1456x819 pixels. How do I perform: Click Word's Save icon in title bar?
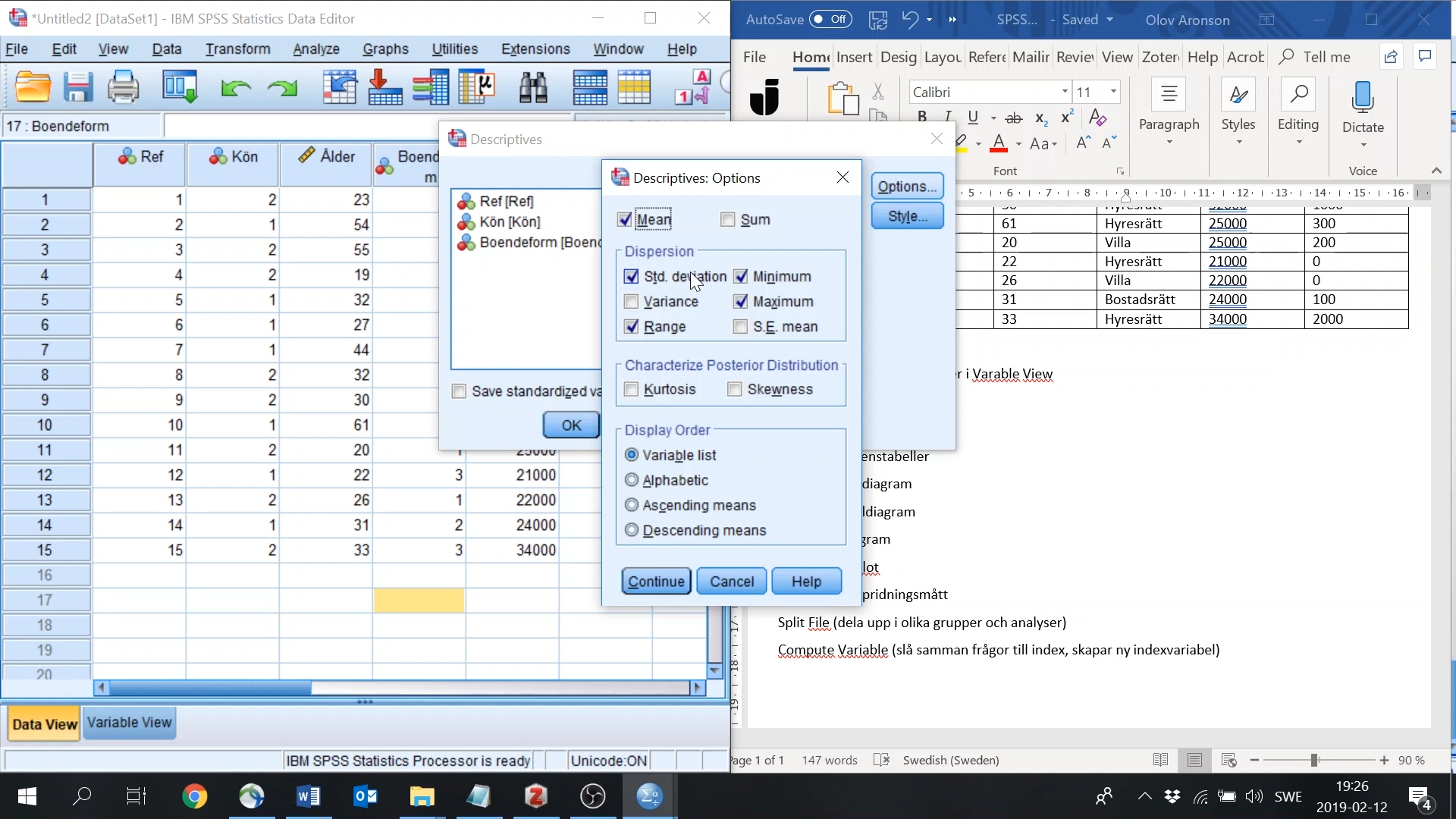(878, 20)
